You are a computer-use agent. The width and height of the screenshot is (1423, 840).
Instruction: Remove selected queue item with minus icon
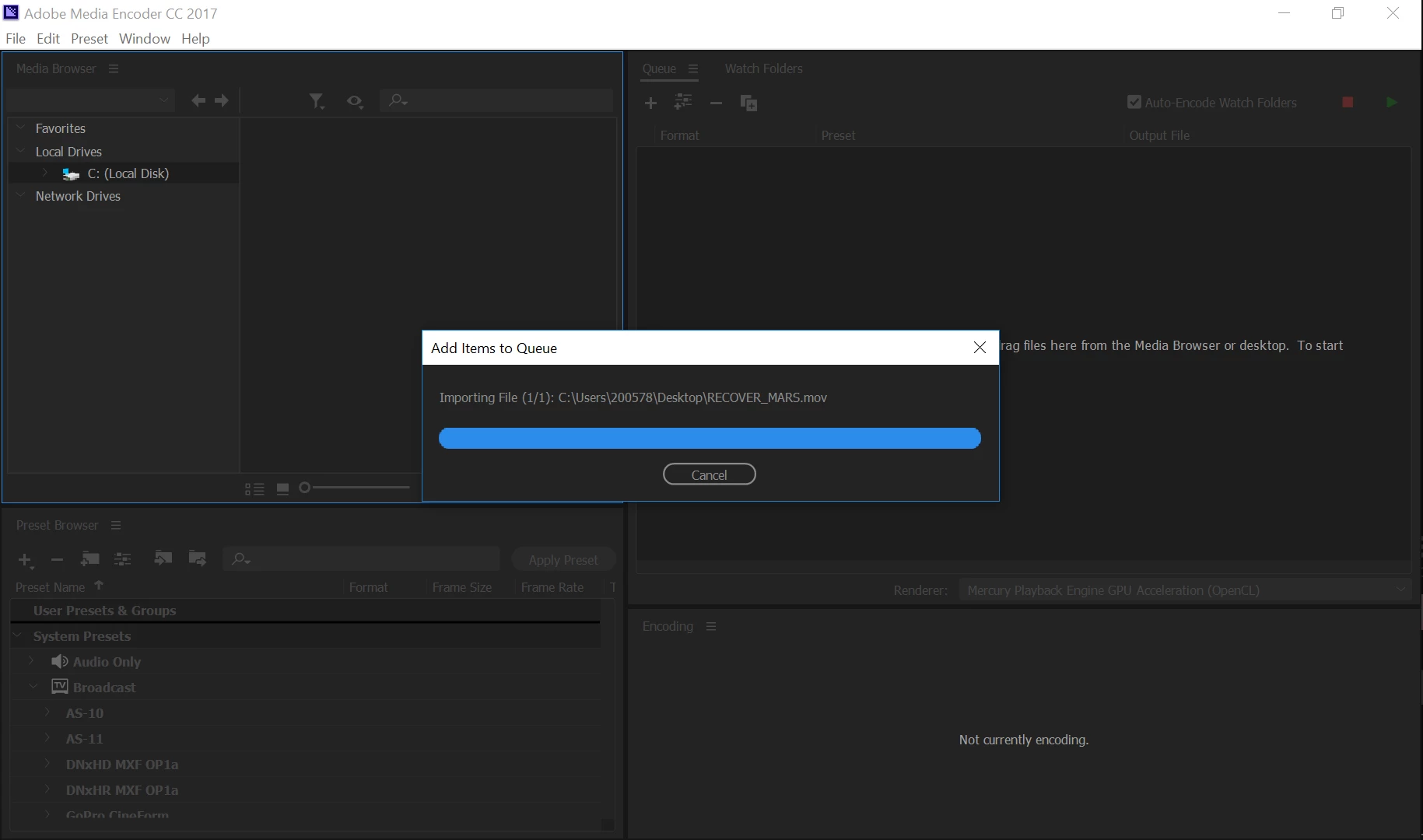717,103
